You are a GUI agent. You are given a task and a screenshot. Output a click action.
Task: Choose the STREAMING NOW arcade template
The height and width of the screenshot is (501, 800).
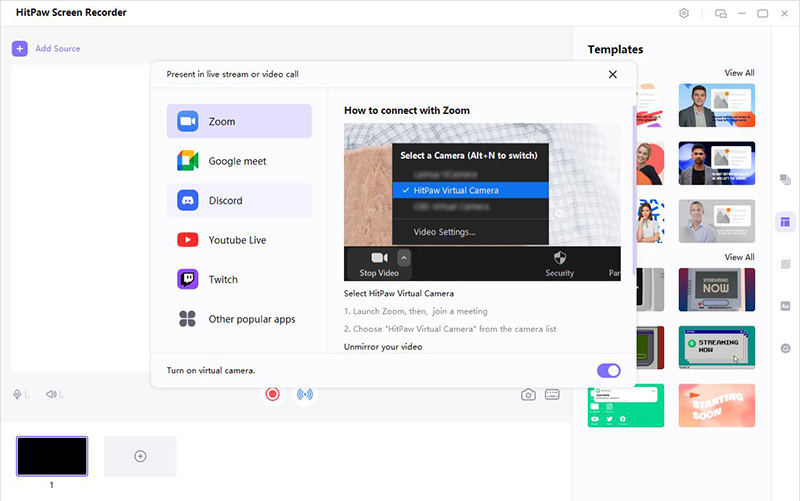[x=717, y=290]
